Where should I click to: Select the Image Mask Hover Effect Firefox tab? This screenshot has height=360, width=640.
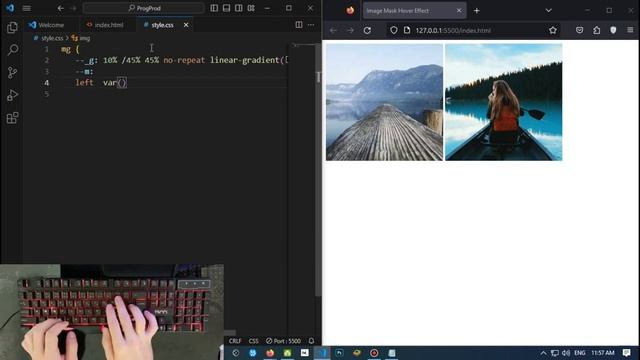tap(414, 11)
